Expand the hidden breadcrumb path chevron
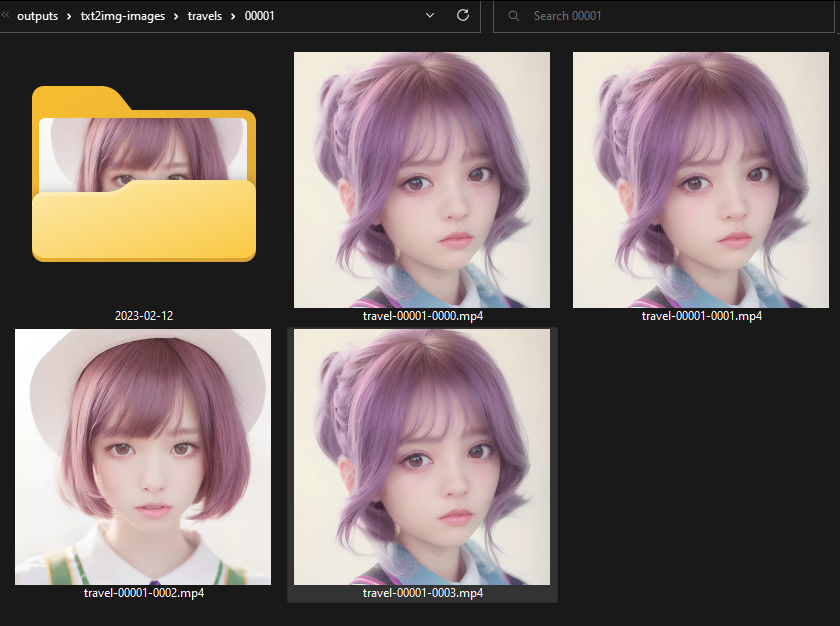 click(x=5, y=16)
